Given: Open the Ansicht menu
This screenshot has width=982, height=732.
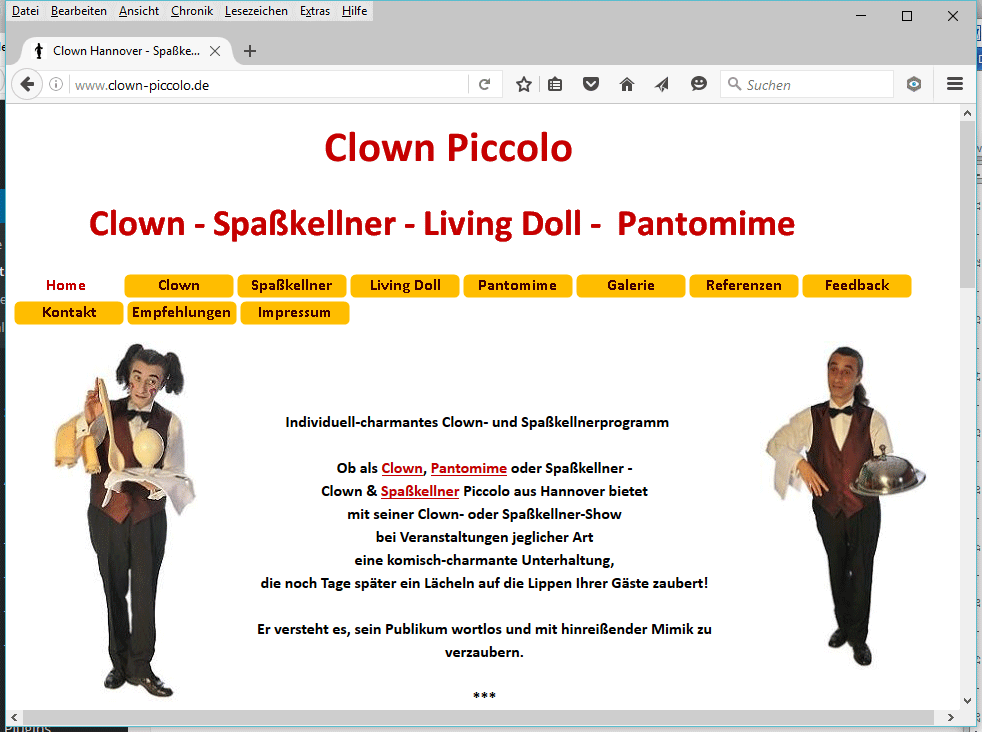Looking at the screenshot, I should [138, 11].
